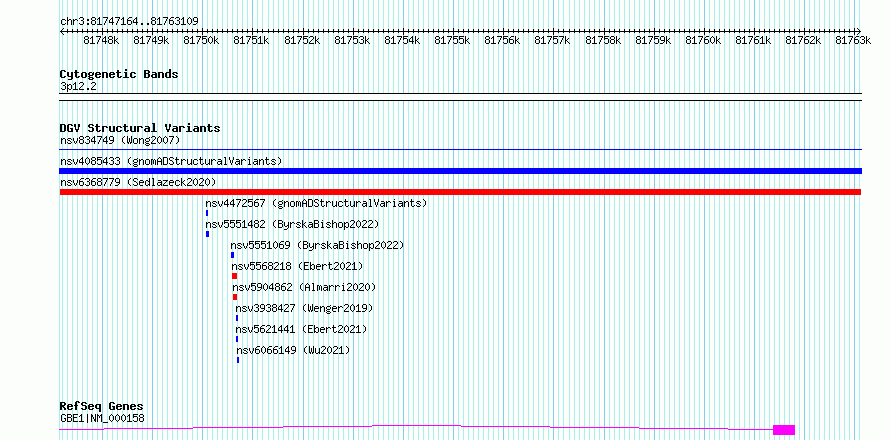Click the 81751k ruler position

pyautogui.click(x=251, y=40)
